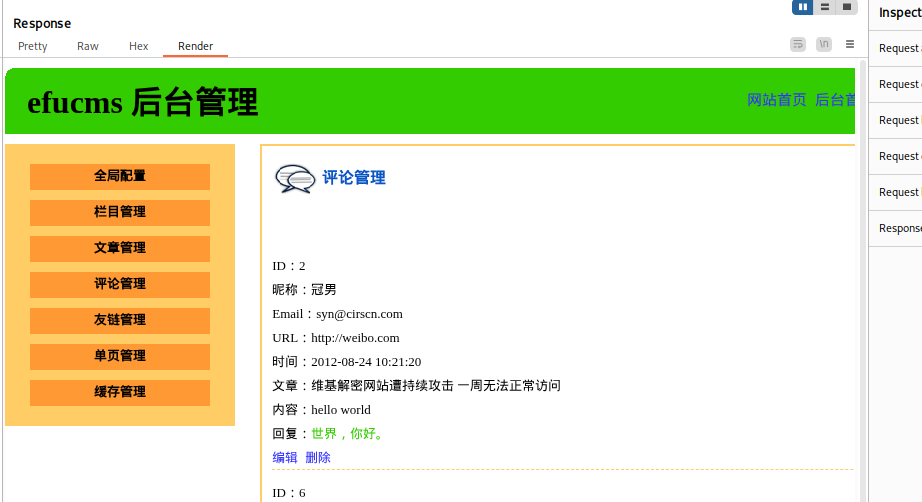
Task: Open 评论管理 in the sidebar
Action: pos(120,285)
